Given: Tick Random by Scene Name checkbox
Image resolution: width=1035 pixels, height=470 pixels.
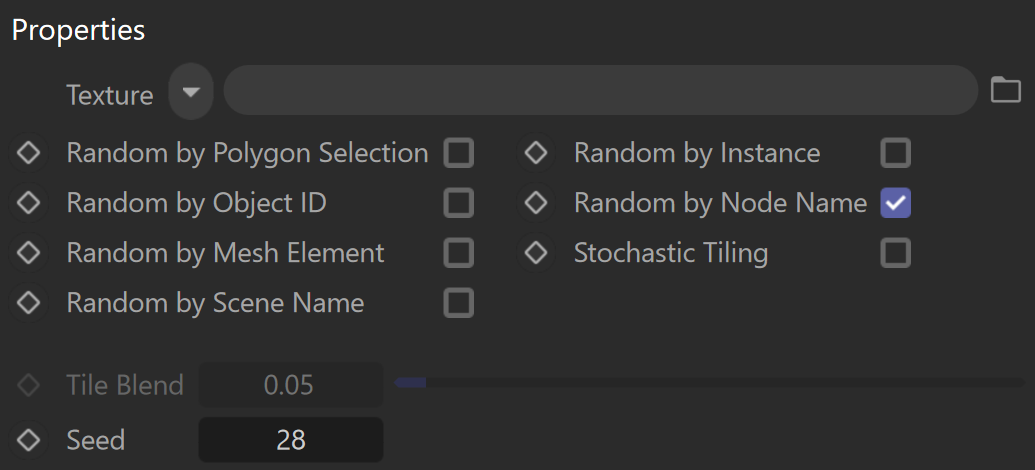Looking at the screenshot, I should [459, 303].
